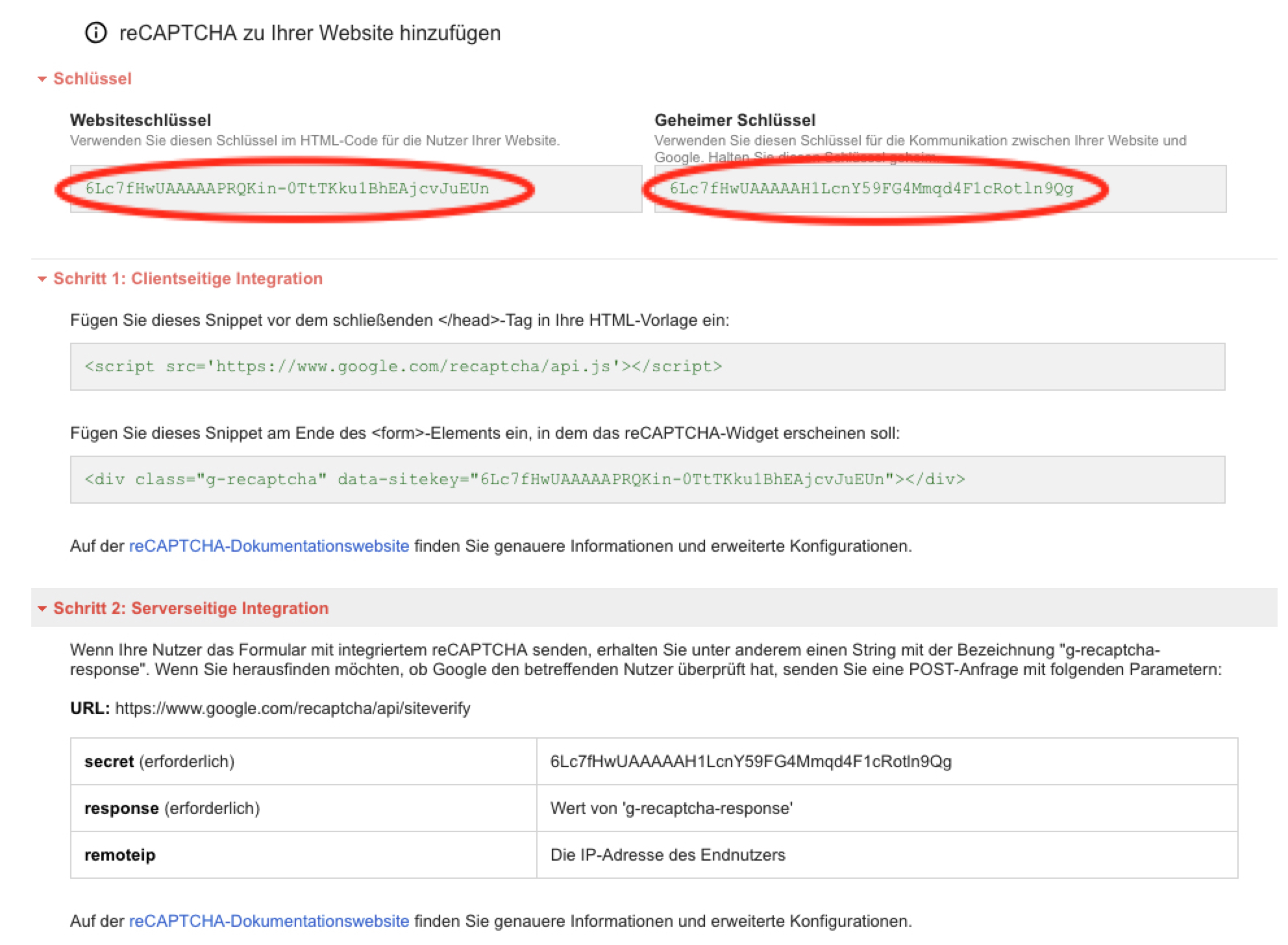Open reCAPTCHA-Dokumentationswebsite link at page bottom

[269, 921]
